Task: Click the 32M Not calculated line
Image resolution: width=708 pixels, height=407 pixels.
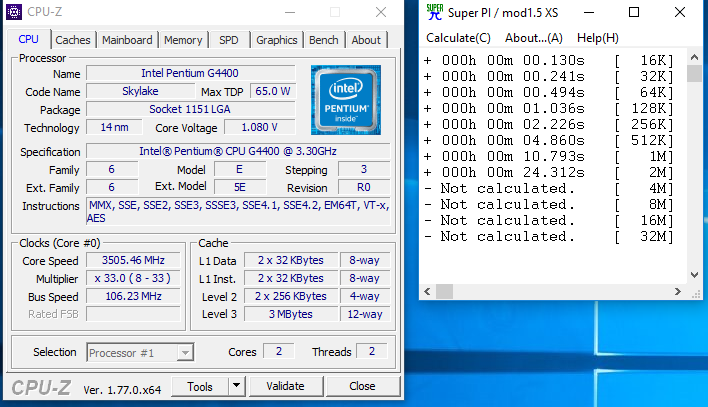Action: coord(548,237)
